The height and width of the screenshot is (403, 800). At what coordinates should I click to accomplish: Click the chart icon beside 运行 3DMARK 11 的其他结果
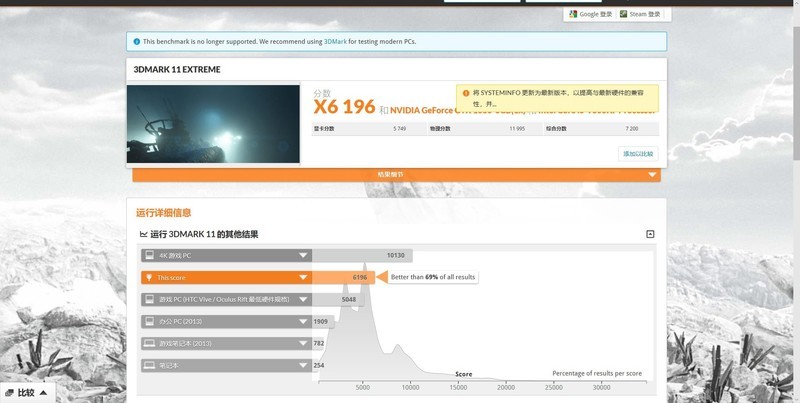tap(143, 235)
